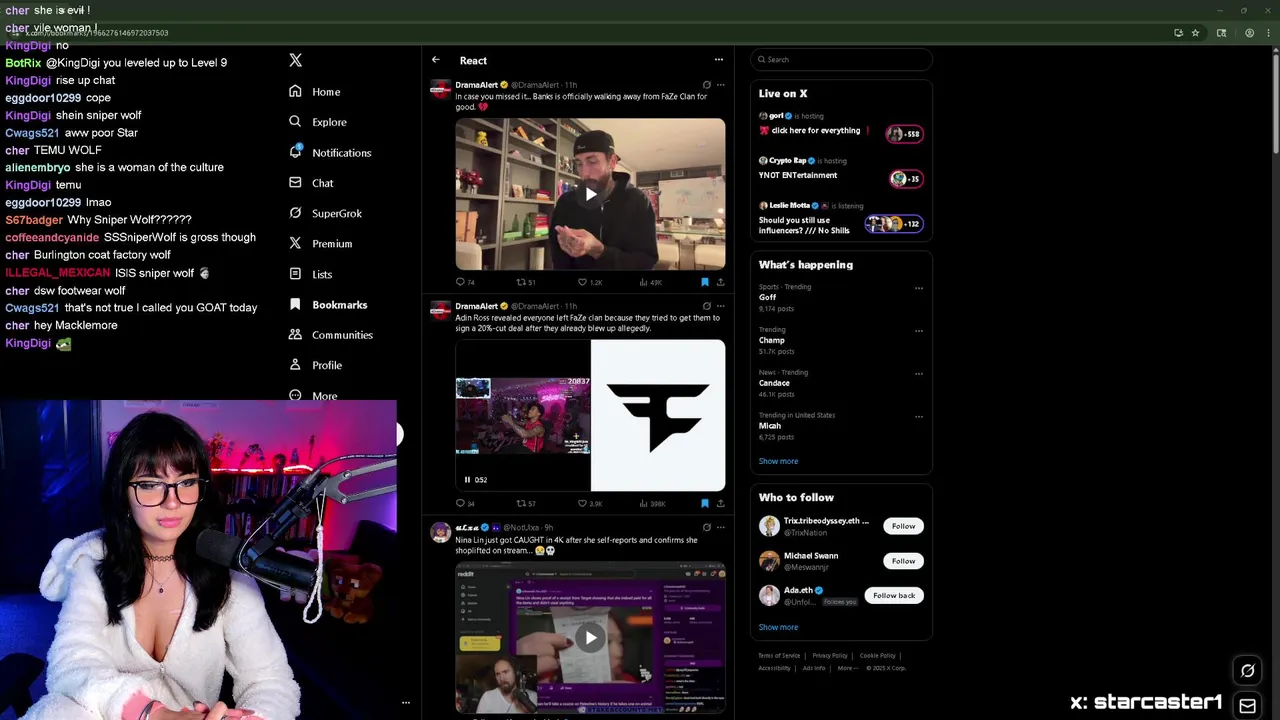The image size is (1280, 720).
Task: Open Chat in the sidebar
Action: pos(311,183)
